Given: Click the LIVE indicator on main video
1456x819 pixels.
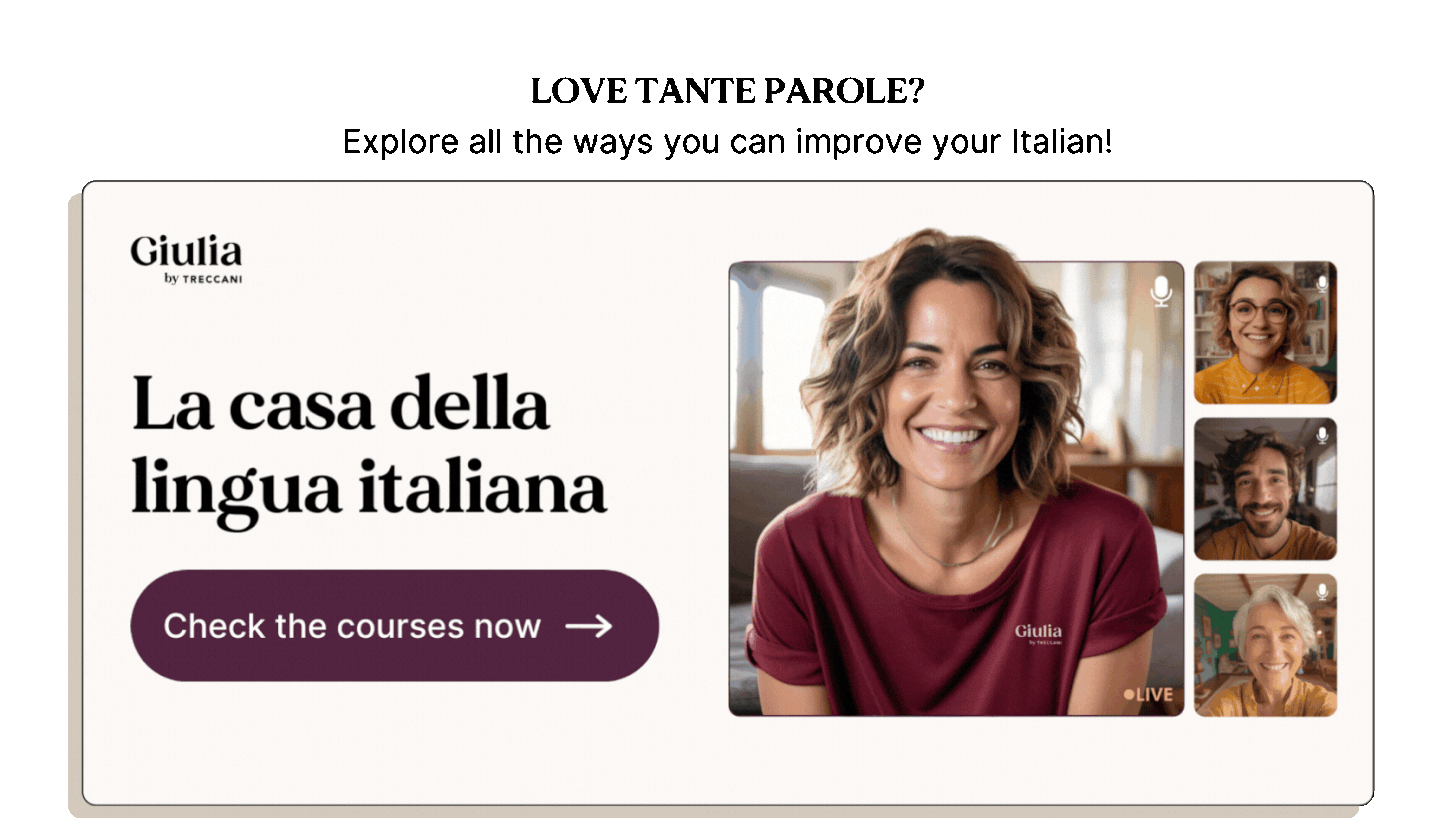Looking at the screenshot, I should (1148, 694).
